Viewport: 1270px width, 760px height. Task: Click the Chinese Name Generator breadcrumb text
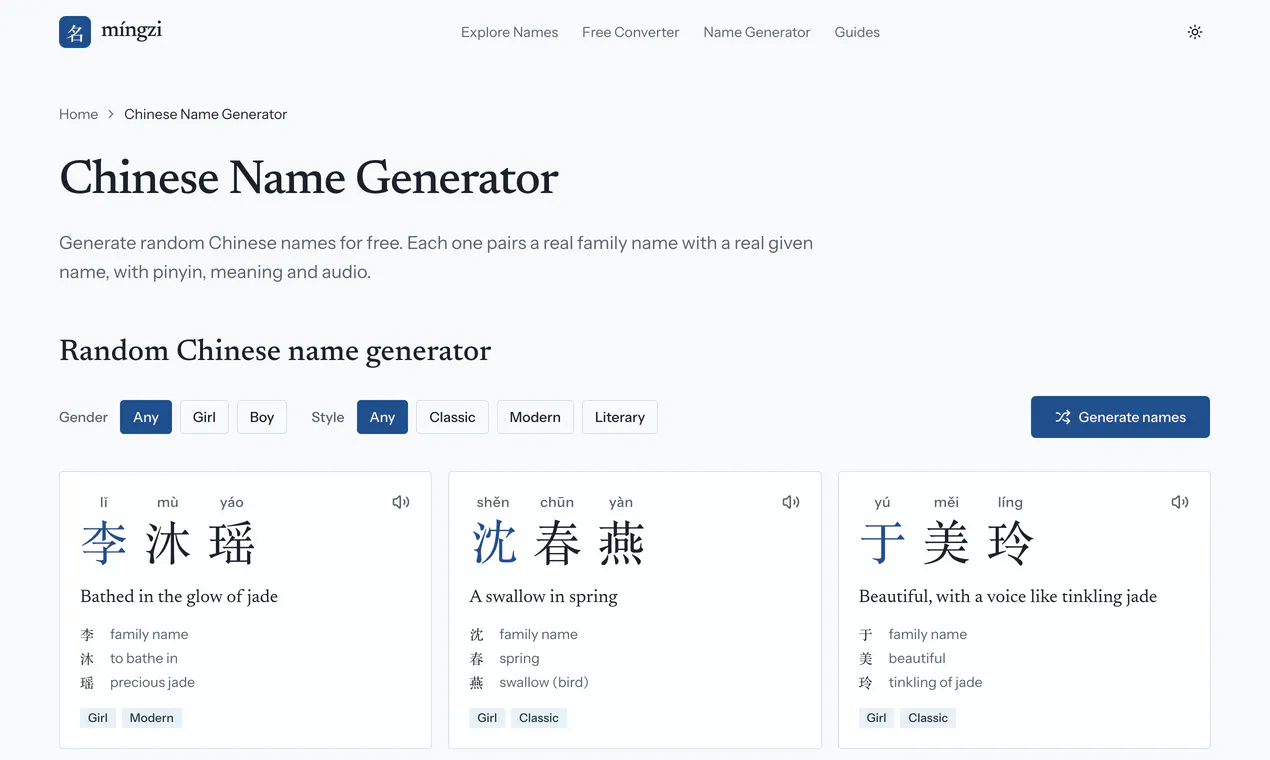206,114
